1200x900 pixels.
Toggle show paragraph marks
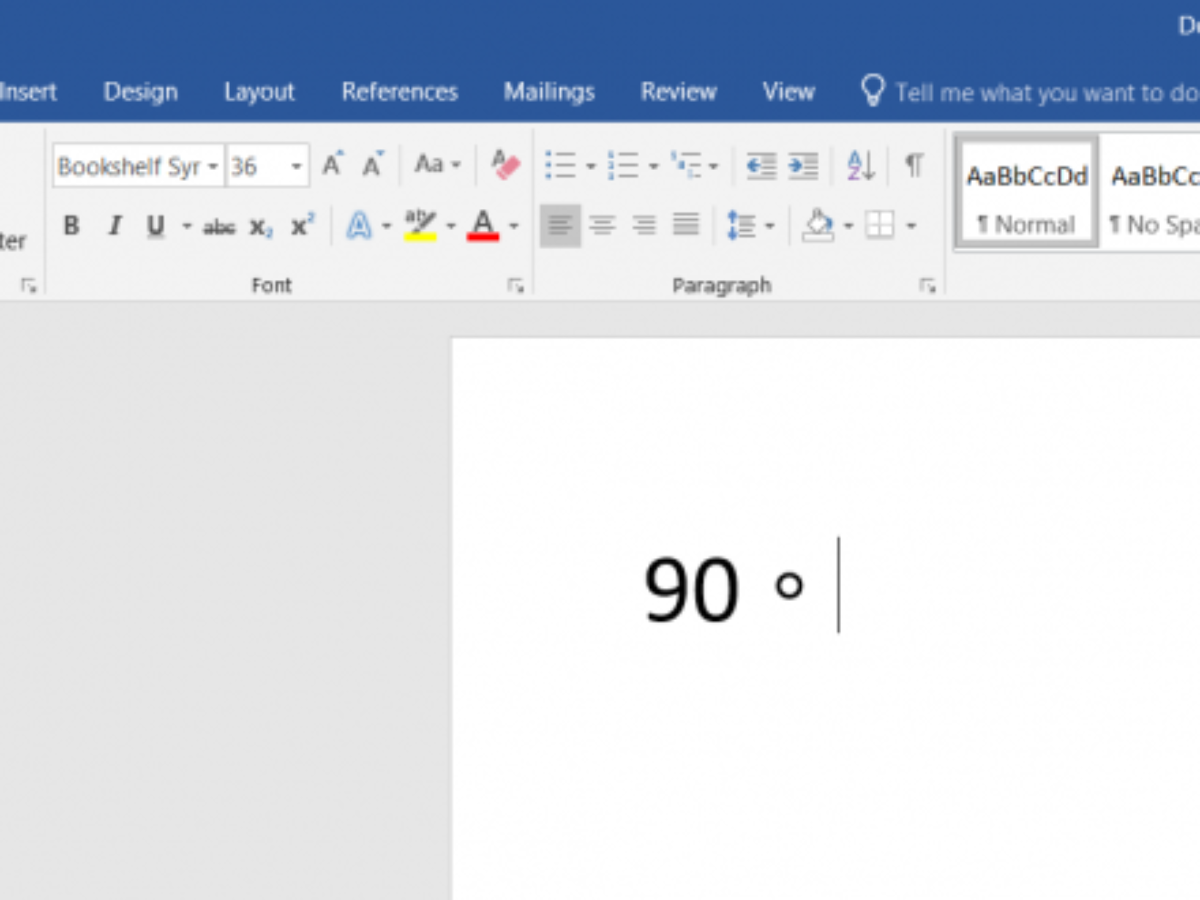tap(914, 165)
